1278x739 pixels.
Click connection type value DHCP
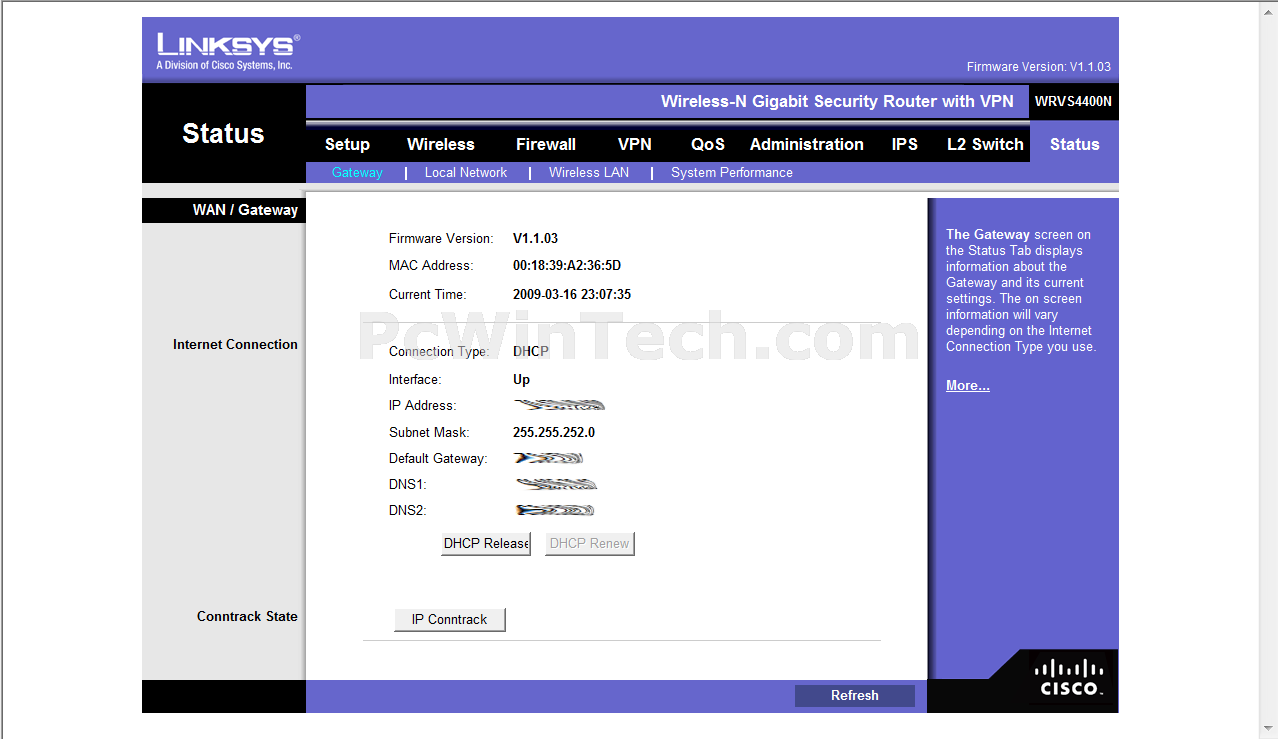click(531, 351)
